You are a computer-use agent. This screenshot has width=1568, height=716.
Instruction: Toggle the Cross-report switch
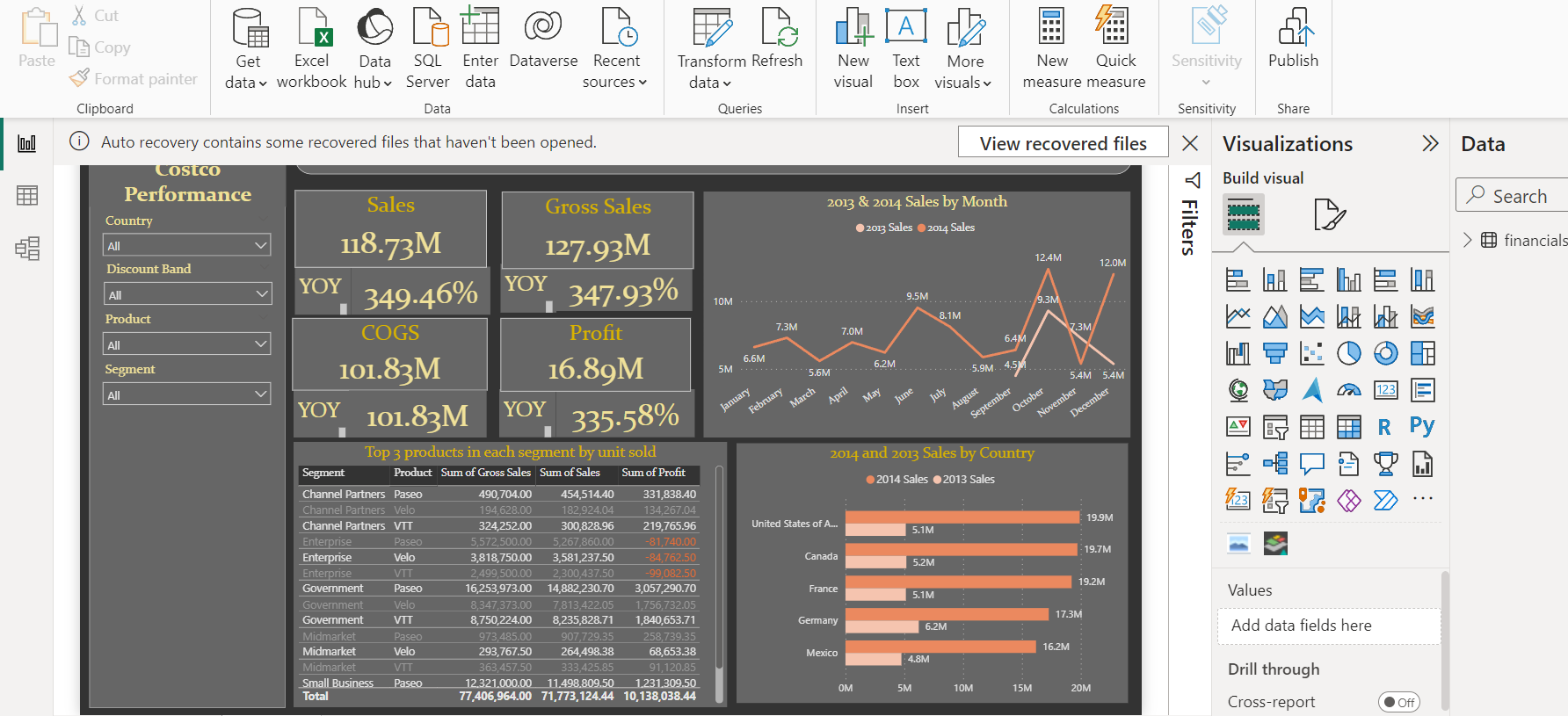coord(1398,702)
